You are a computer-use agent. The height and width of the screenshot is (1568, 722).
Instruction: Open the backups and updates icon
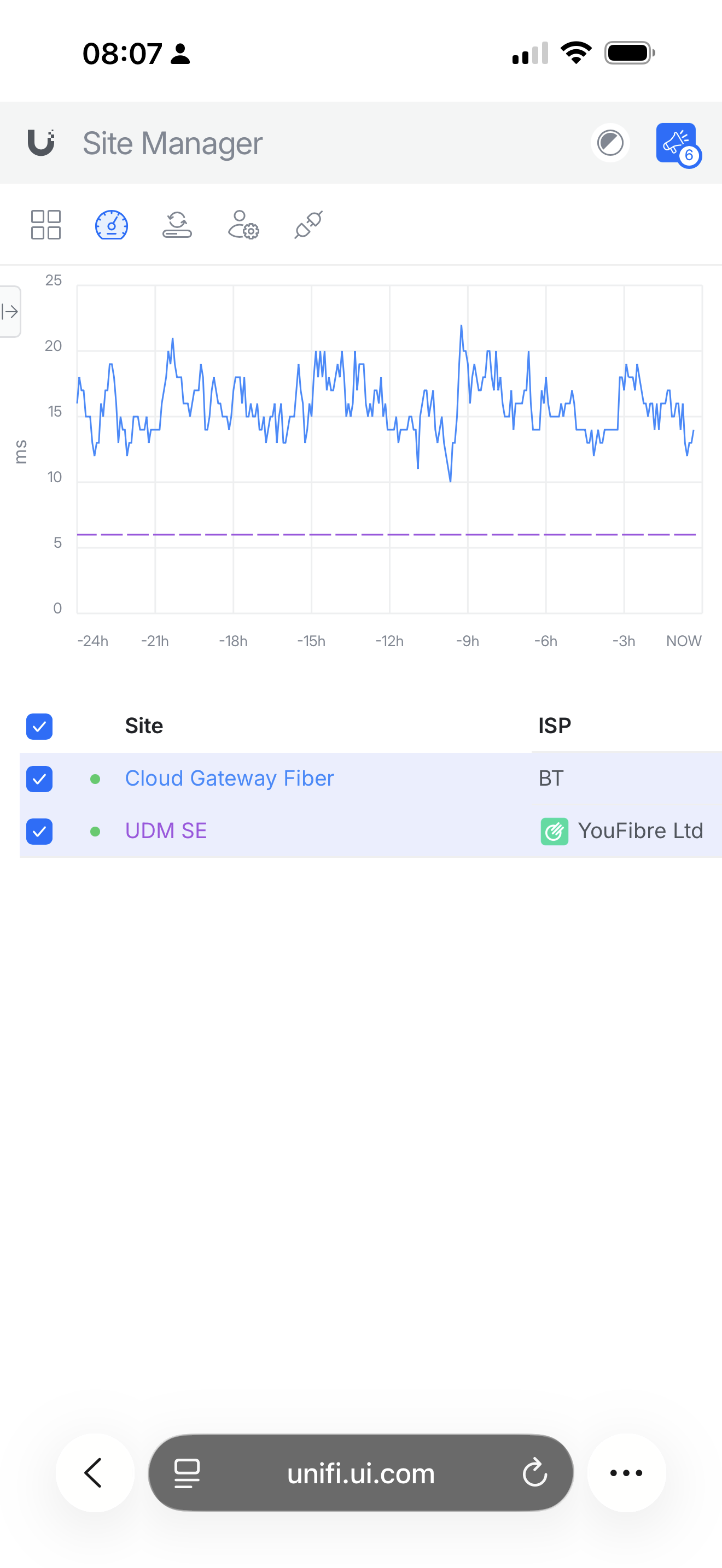[x=177, y=225]
